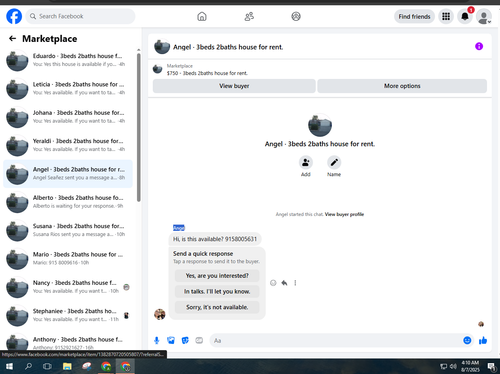Click buyer avatar beside quick responses
The width and height of the screenshot is (500, 374).
(160, 314)
